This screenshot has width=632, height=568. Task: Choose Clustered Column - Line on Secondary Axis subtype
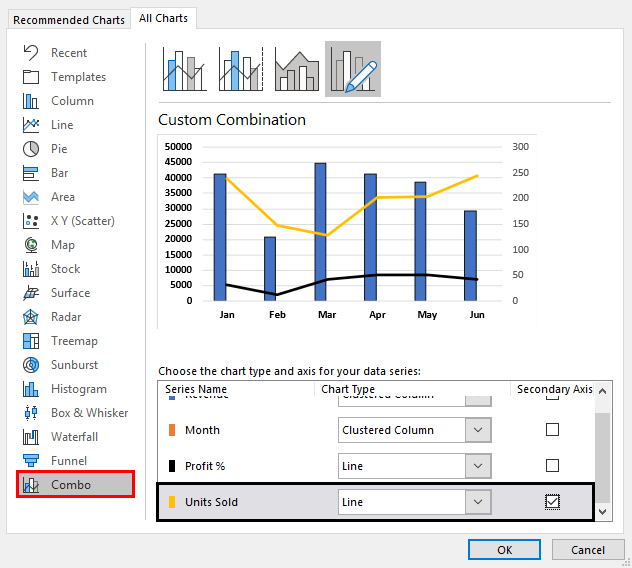241,69
